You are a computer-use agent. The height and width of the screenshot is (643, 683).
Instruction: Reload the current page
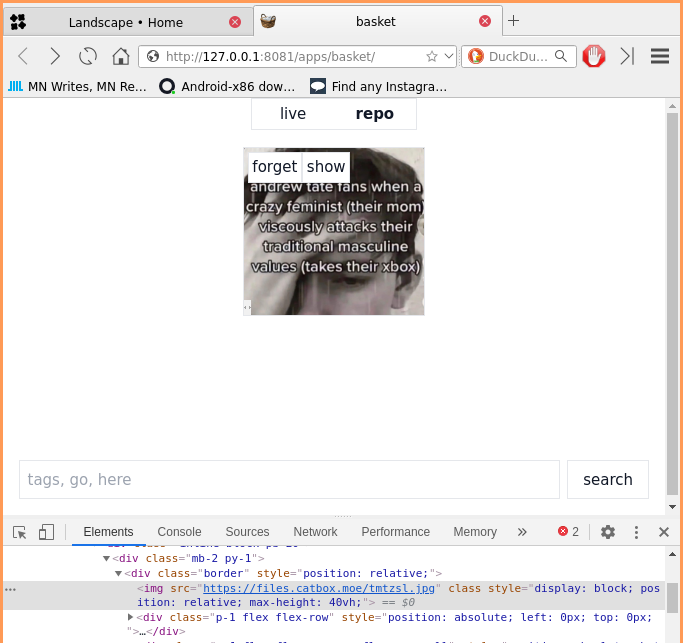tap(88, 57)
